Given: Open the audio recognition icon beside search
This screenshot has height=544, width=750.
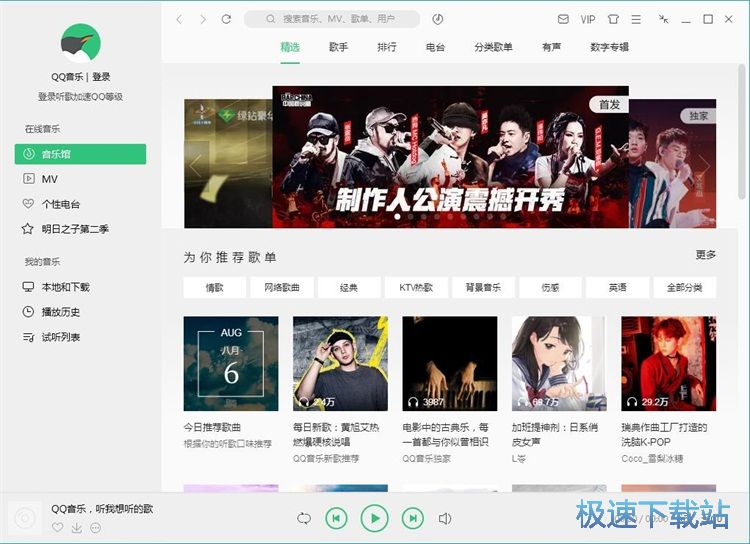Looking at the screenshot, I should 438,19.
